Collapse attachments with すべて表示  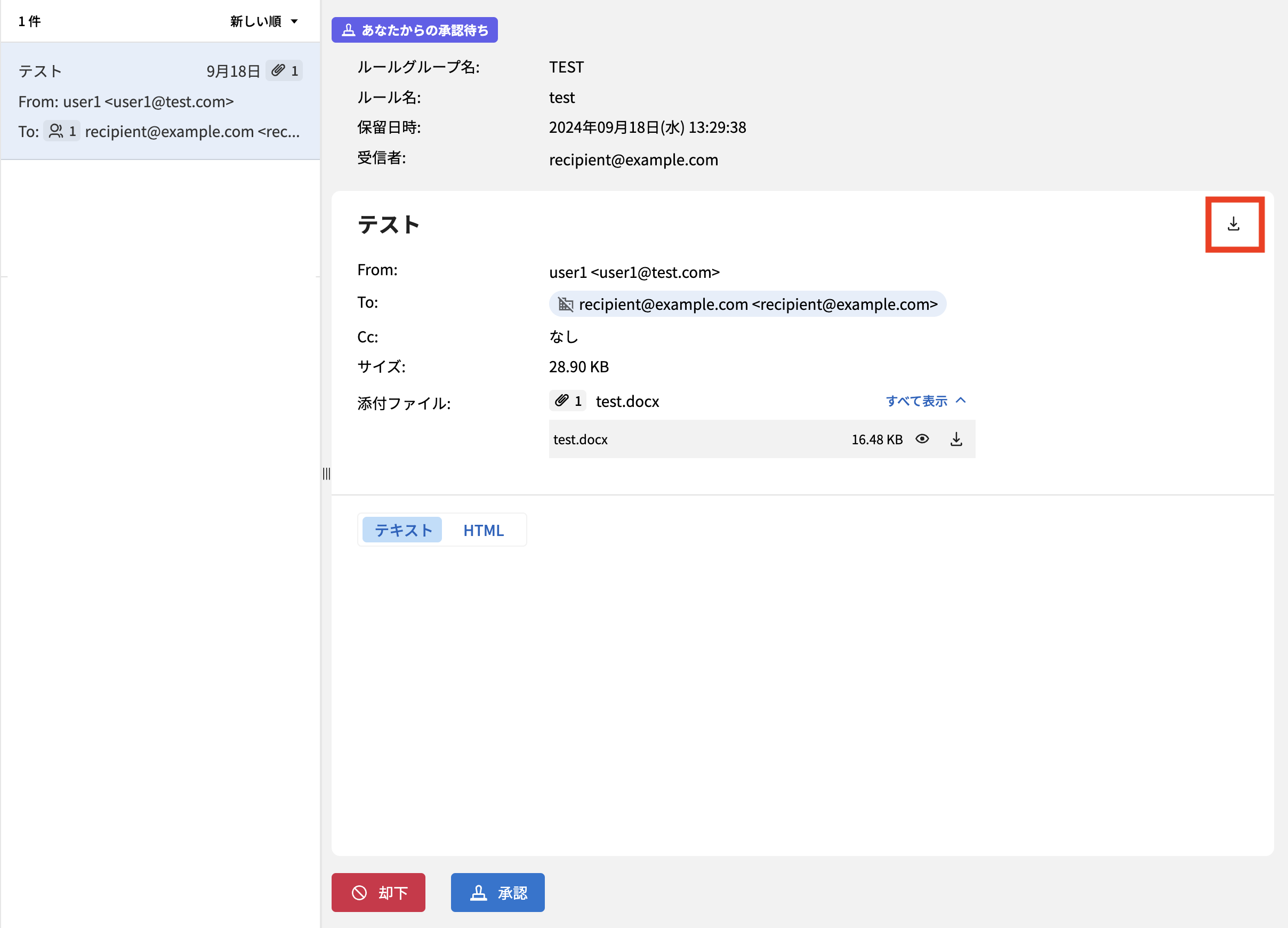point(925,401)
